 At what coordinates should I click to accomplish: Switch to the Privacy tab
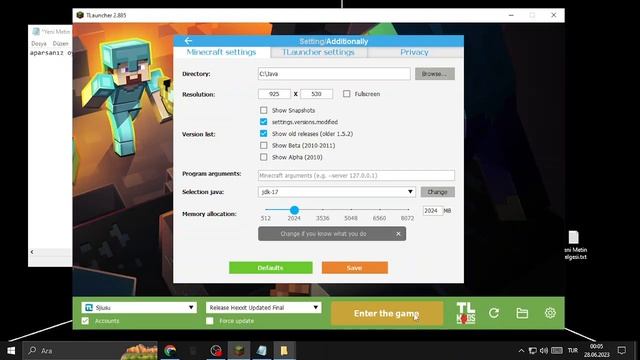(x=414, y=52)
